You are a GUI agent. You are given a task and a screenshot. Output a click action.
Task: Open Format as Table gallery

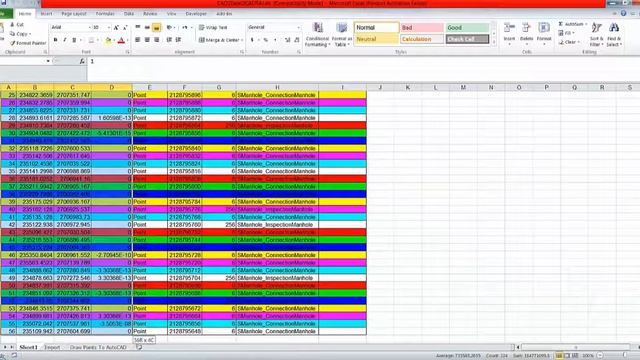(341, 35)
